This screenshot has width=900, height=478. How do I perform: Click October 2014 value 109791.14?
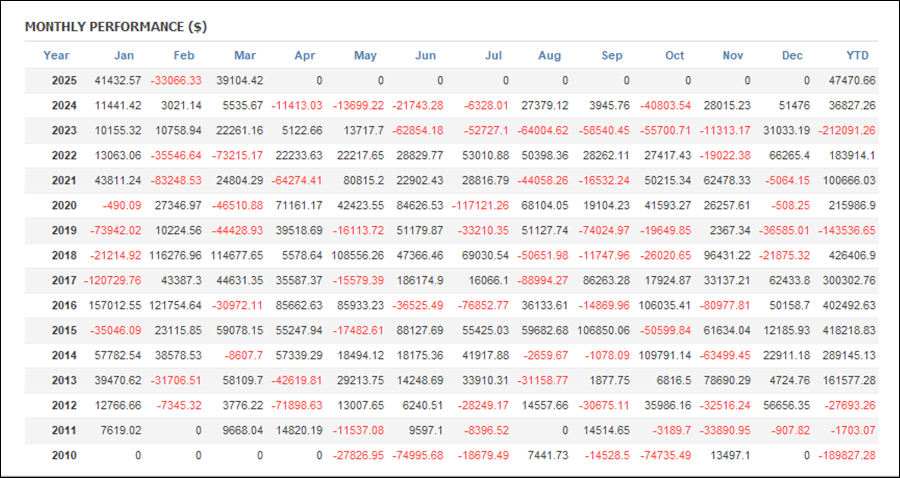click(x=667, y=356)
